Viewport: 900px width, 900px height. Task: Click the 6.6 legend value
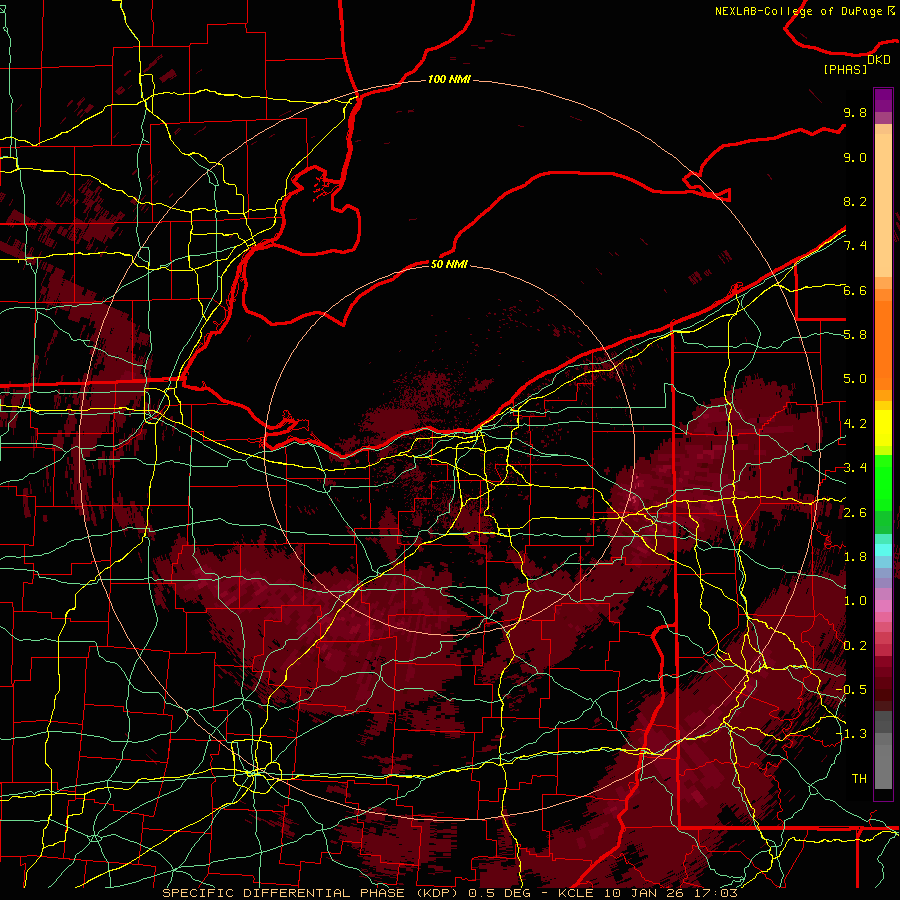(x=855, y=290)
